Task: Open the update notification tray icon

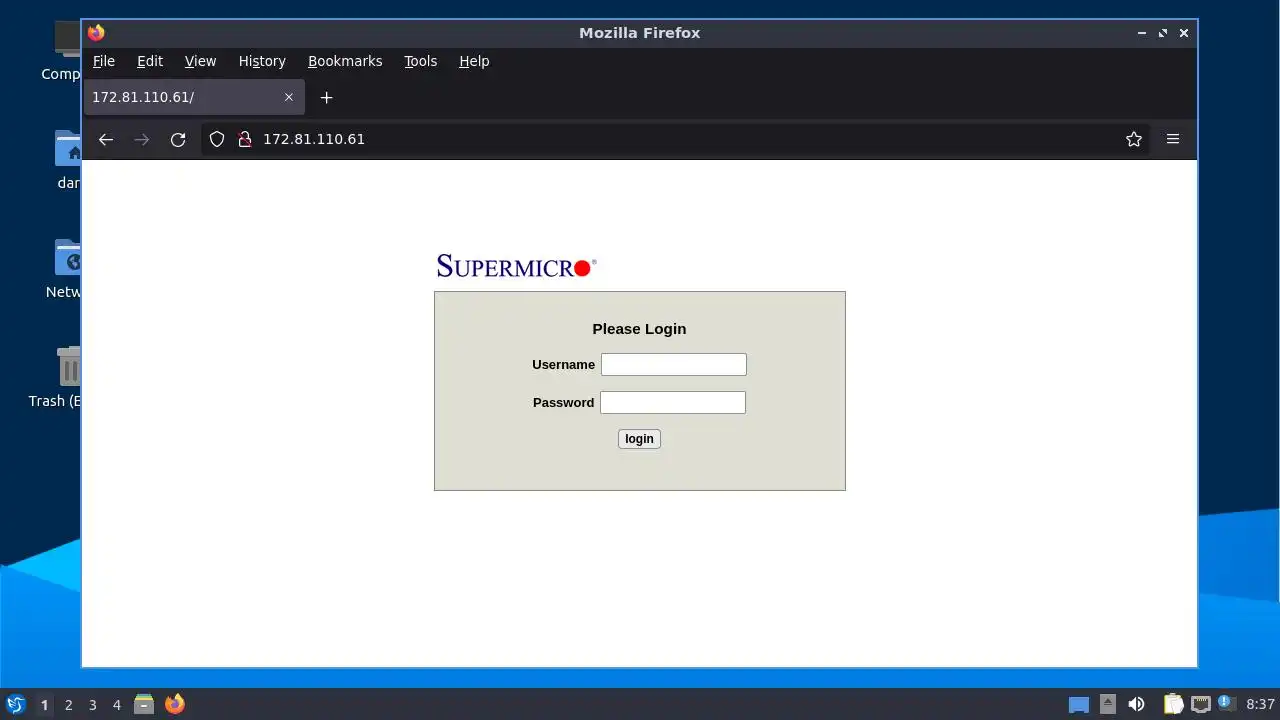Action: (1226, 704)
